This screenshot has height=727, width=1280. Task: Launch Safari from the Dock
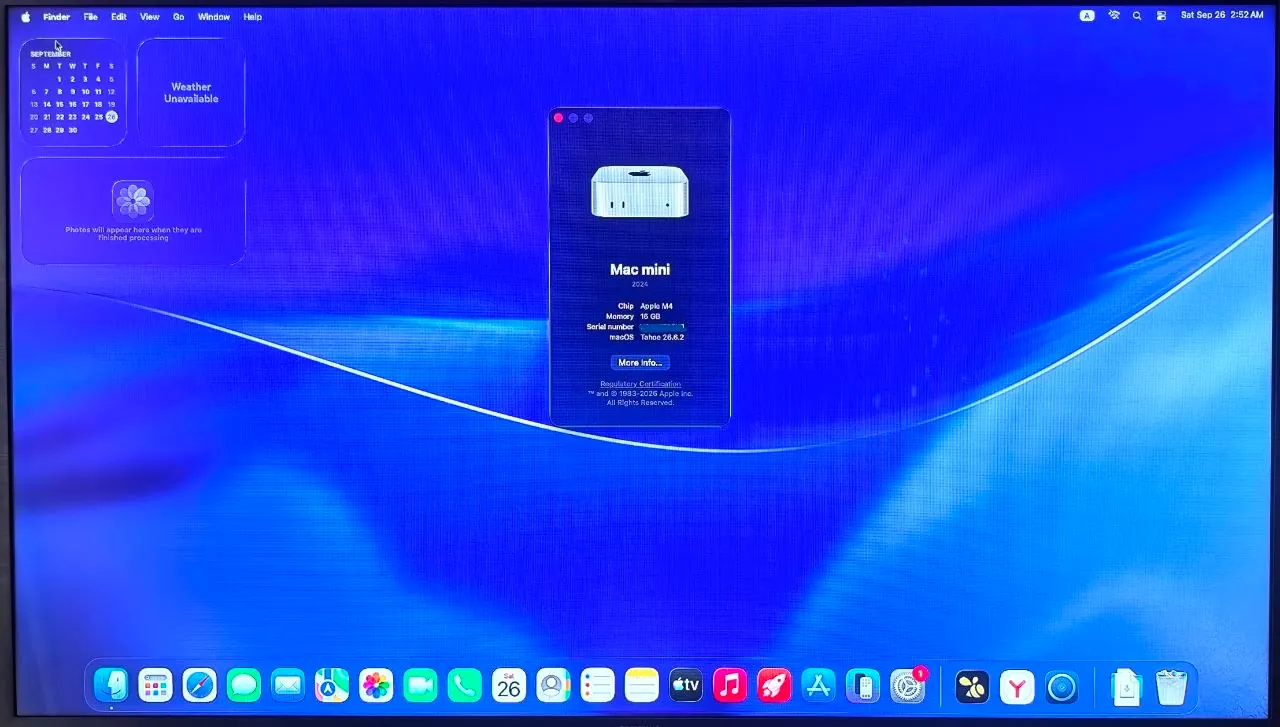[199, 685]
